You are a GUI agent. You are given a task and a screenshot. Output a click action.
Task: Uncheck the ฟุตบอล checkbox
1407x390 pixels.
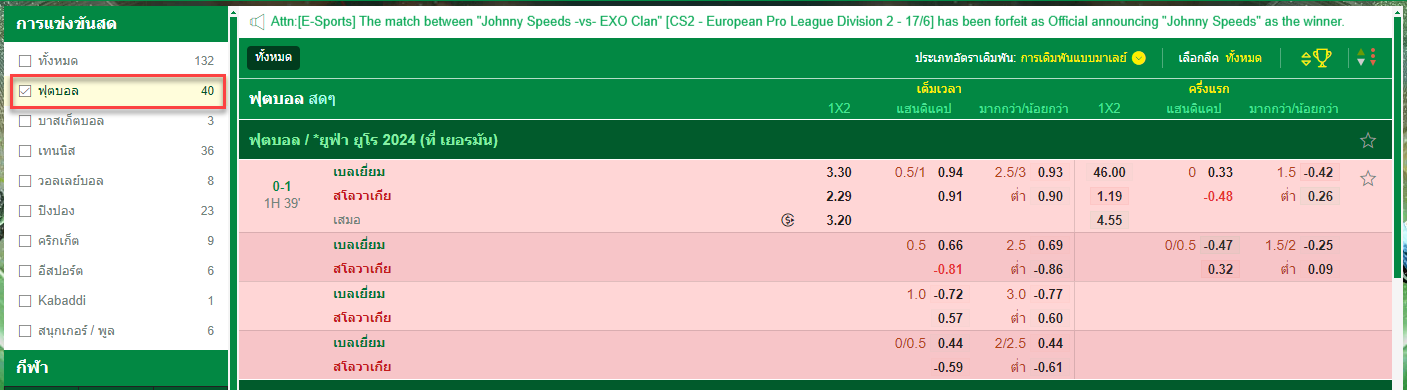point(25,92)
